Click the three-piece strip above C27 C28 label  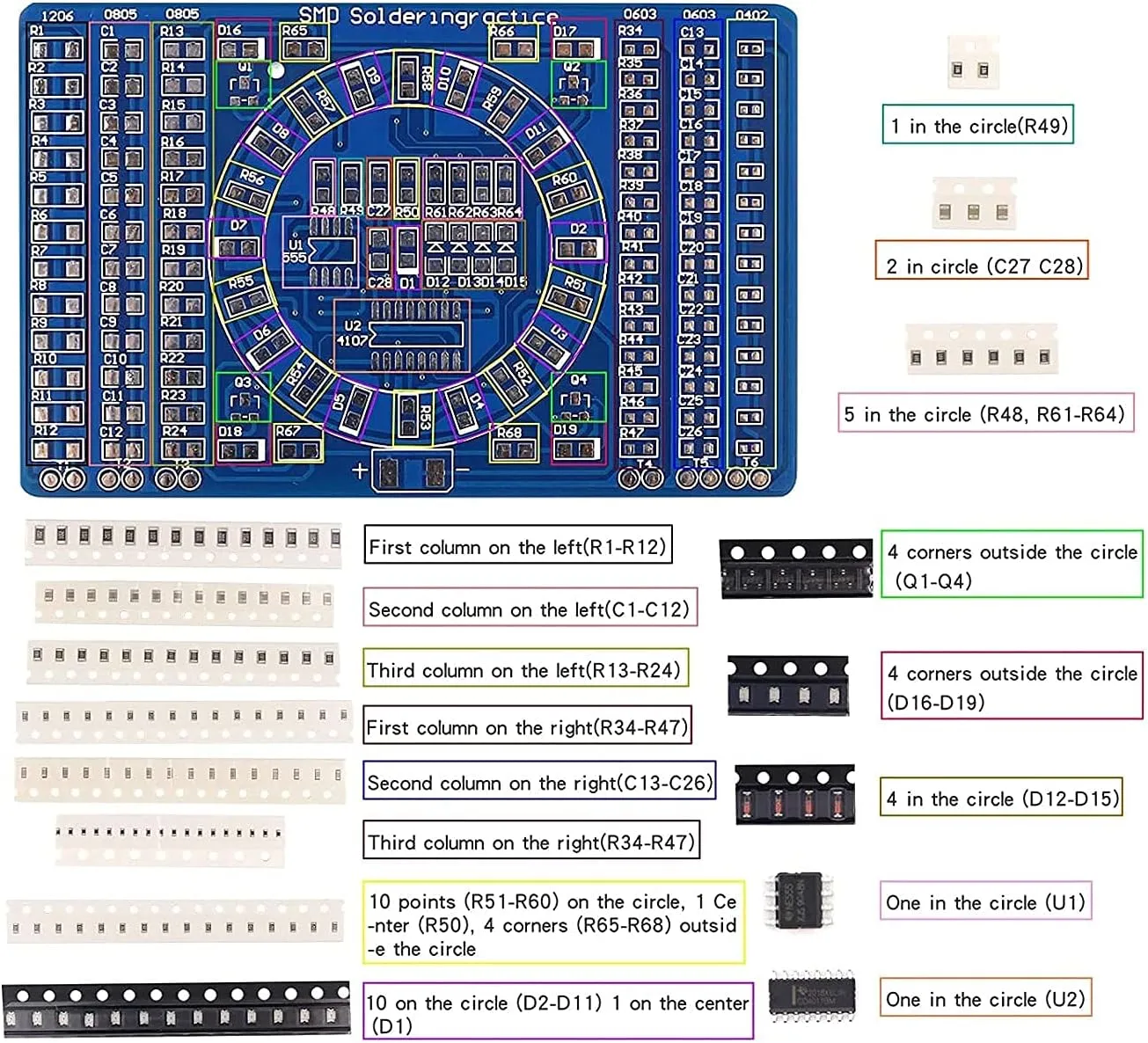coord(974,203)
